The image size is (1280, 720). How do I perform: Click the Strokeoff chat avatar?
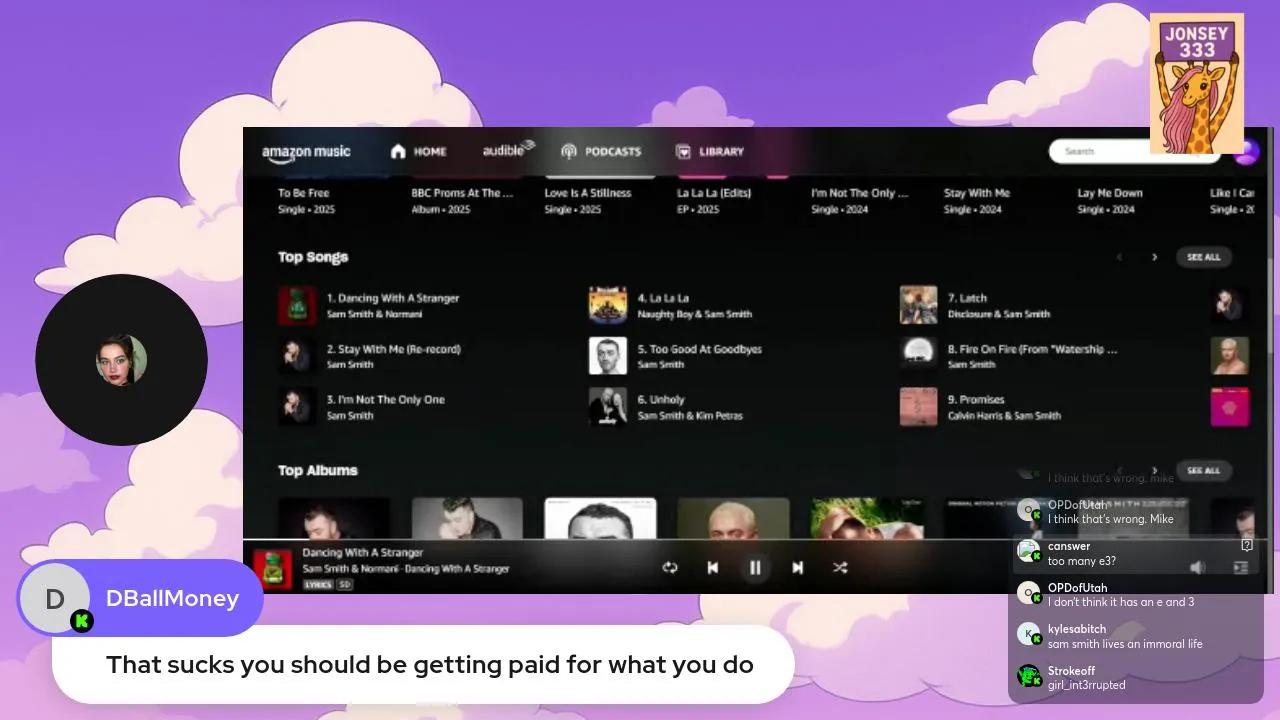[x=1029, y=676]
